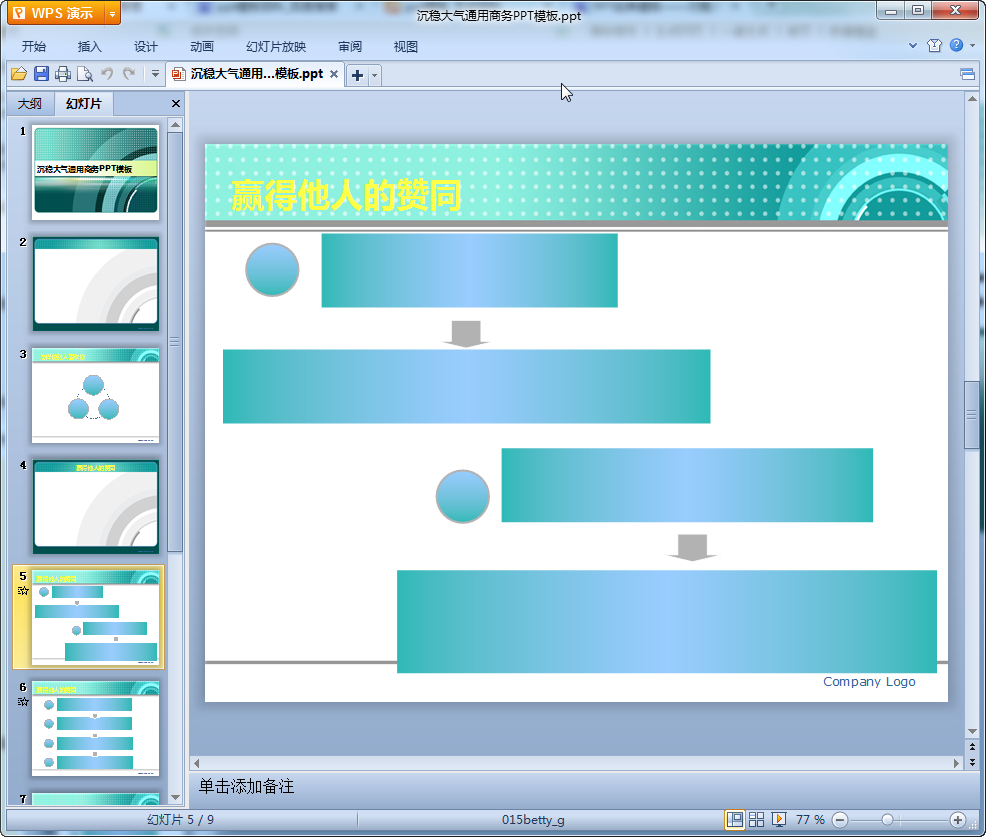Open the 视图 ribbon tab
This screenshot has width=986, height=837.
[x=406, y=47]
